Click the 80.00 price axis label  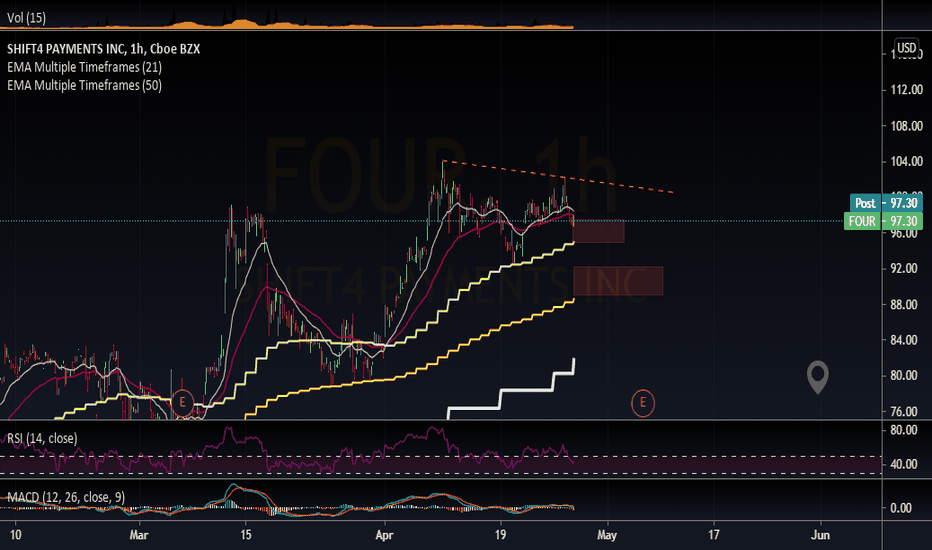tap(903, 376)
